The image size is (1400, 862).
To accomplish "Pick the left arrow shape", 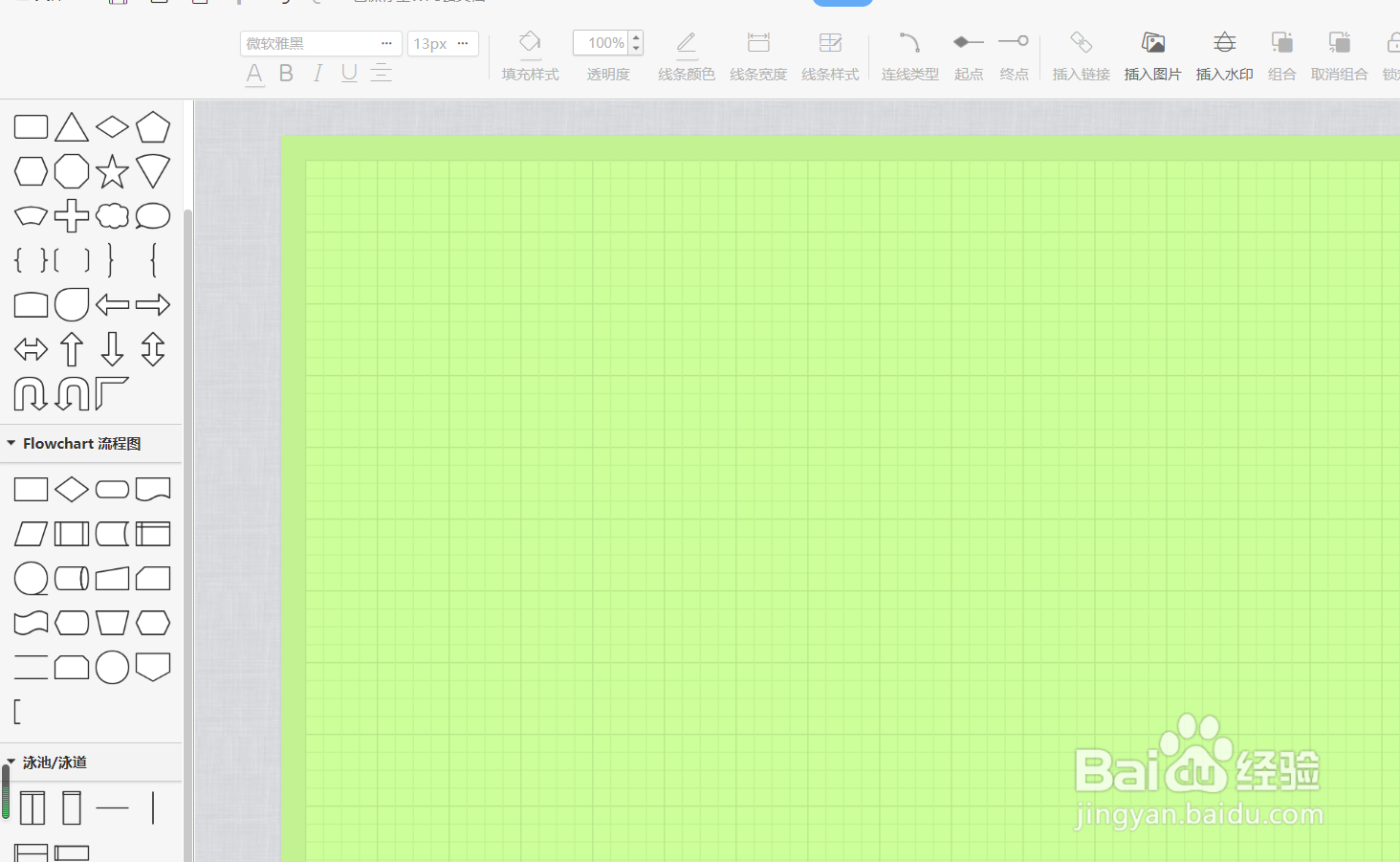I will (112, 305).
